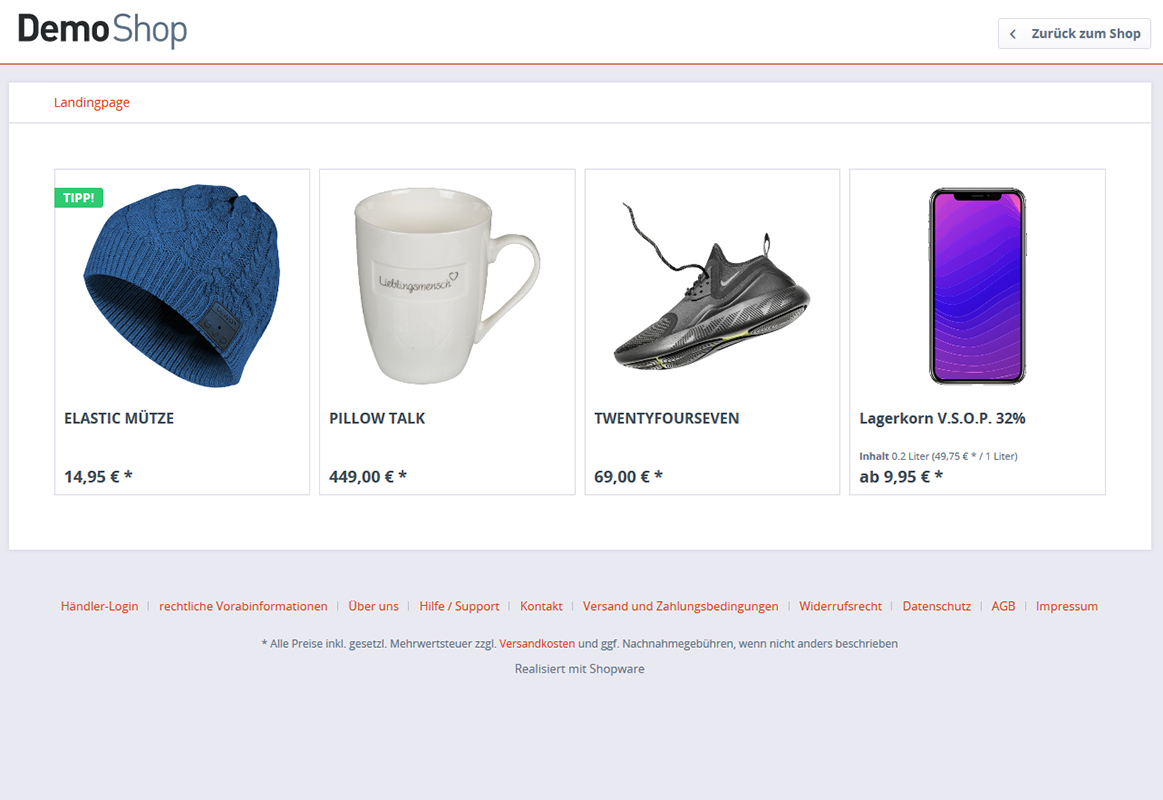Select the PILLOW TALK product title
The width and height of the screenshot is (1163, 800).
pyautogui.click(x=378, y=418)
